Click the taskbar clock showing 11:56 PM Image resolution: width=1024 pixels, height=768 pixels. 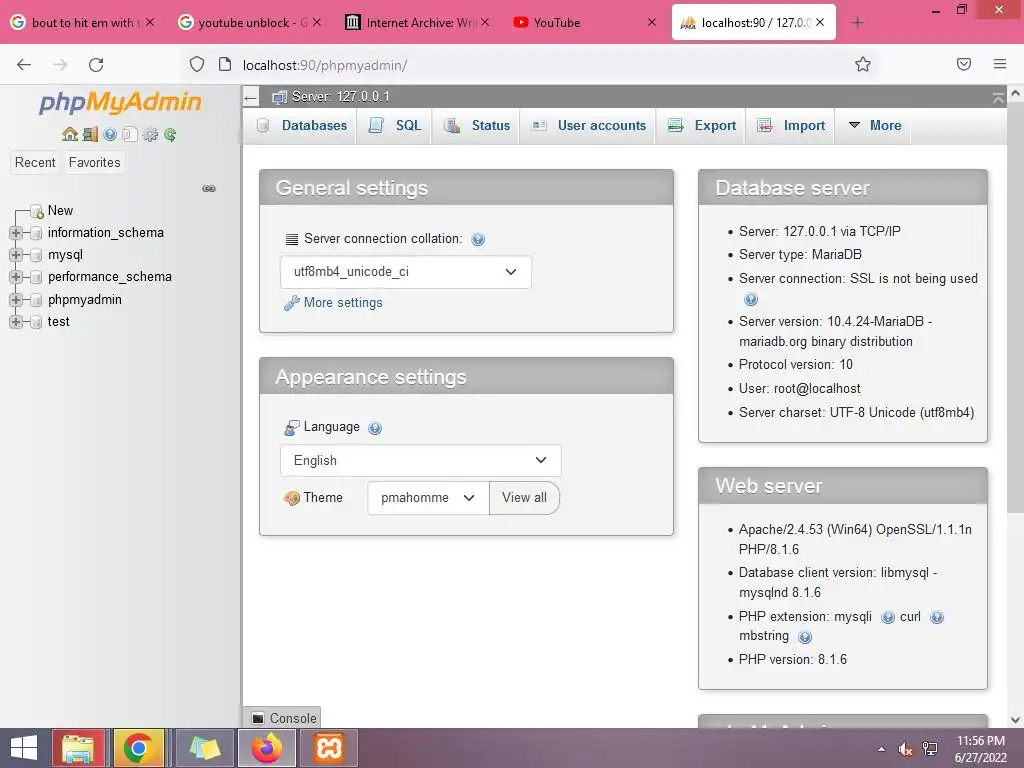click(x=981, y=749)
